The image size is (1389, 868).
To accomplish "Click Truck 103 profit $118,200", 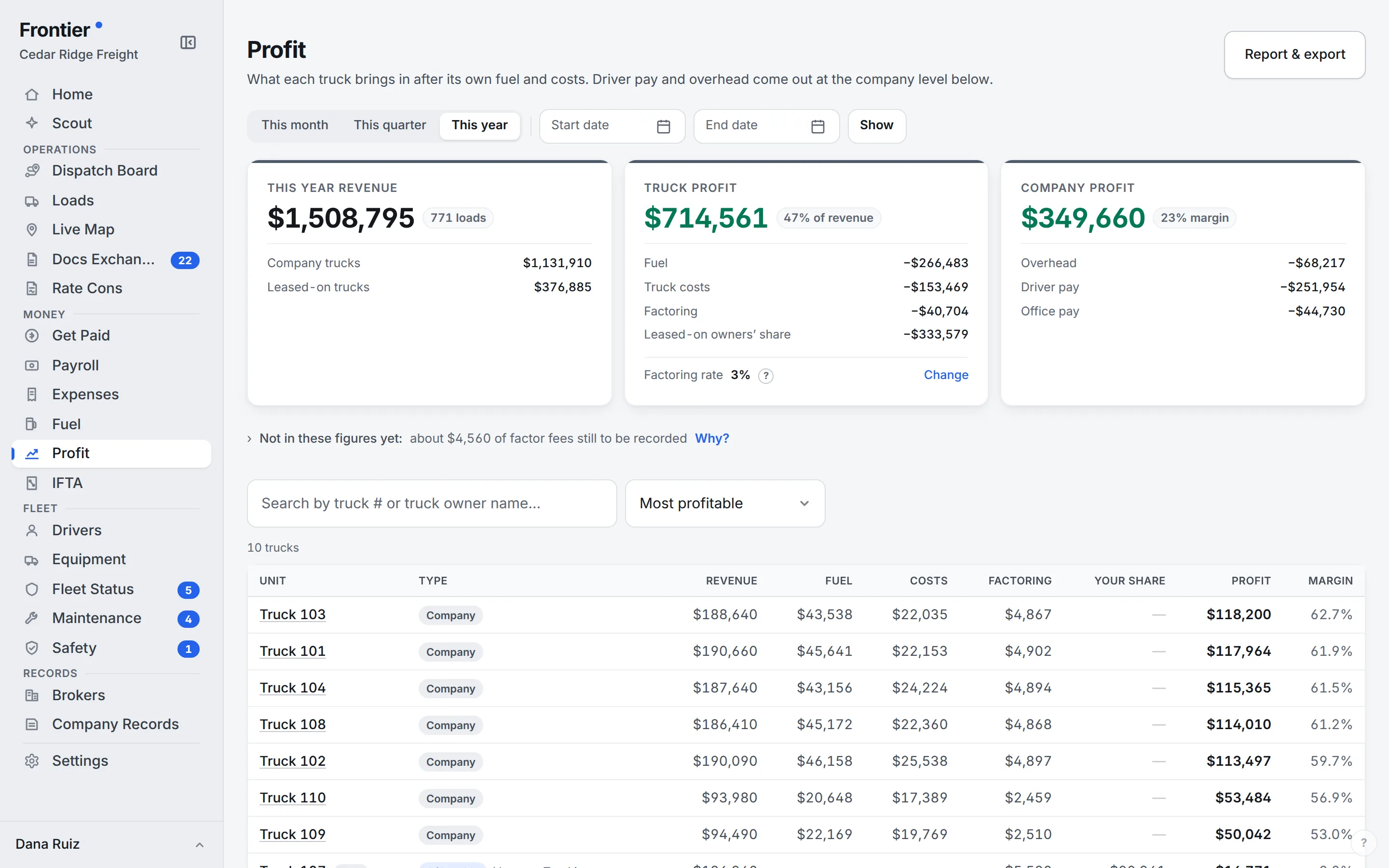I will (x=1239, y=615).
